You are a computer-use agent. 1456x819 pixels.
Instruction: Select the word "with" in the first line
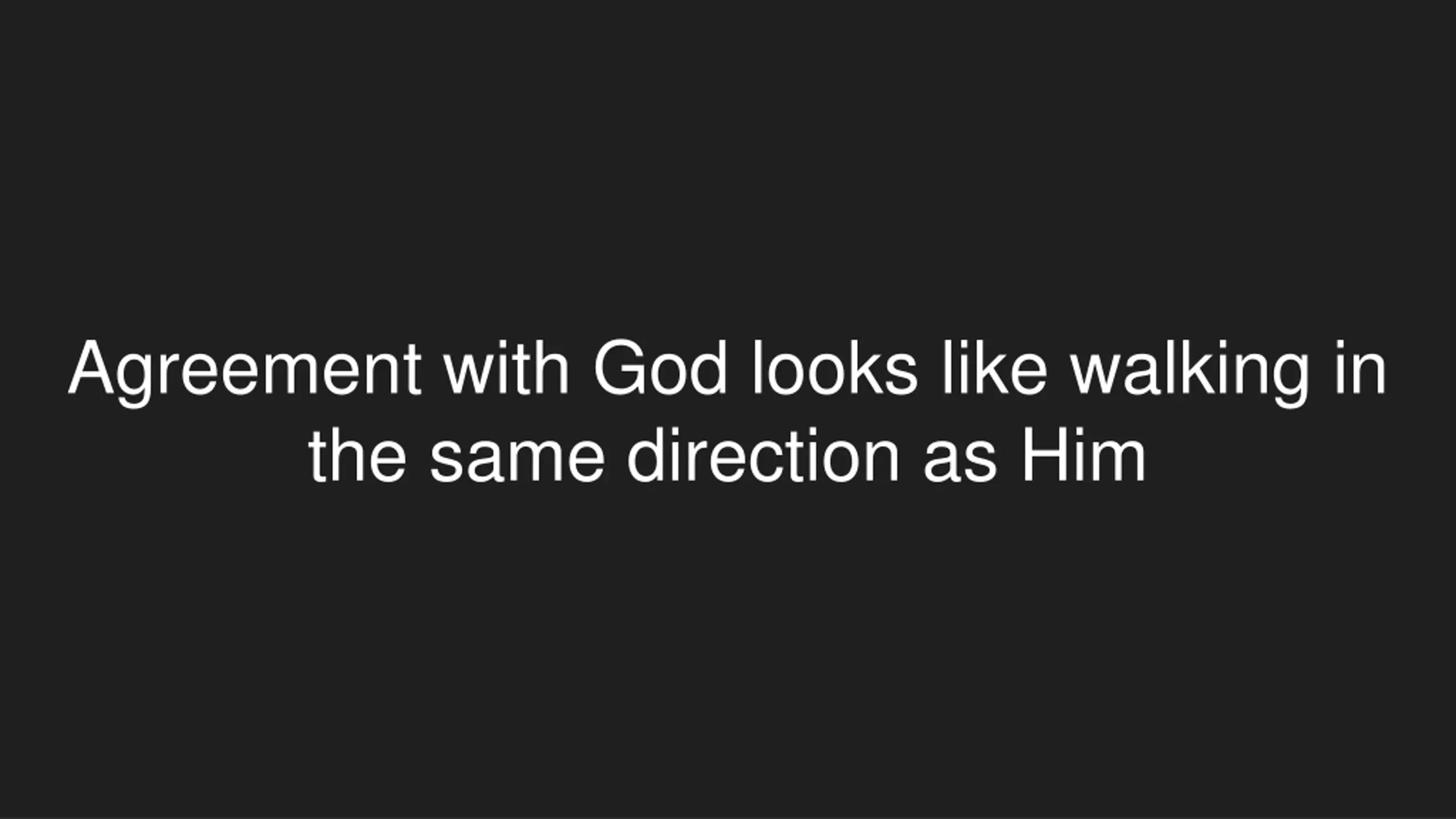point(506,367)
